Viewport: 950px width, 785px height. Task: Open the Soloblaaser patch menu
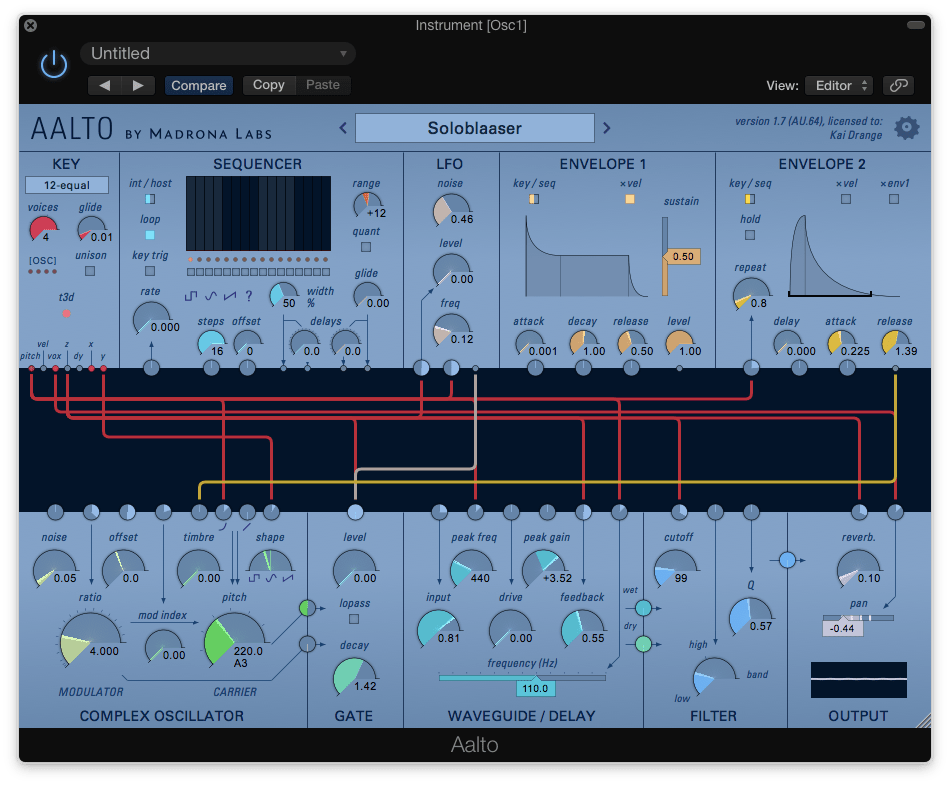click(474, 128)
